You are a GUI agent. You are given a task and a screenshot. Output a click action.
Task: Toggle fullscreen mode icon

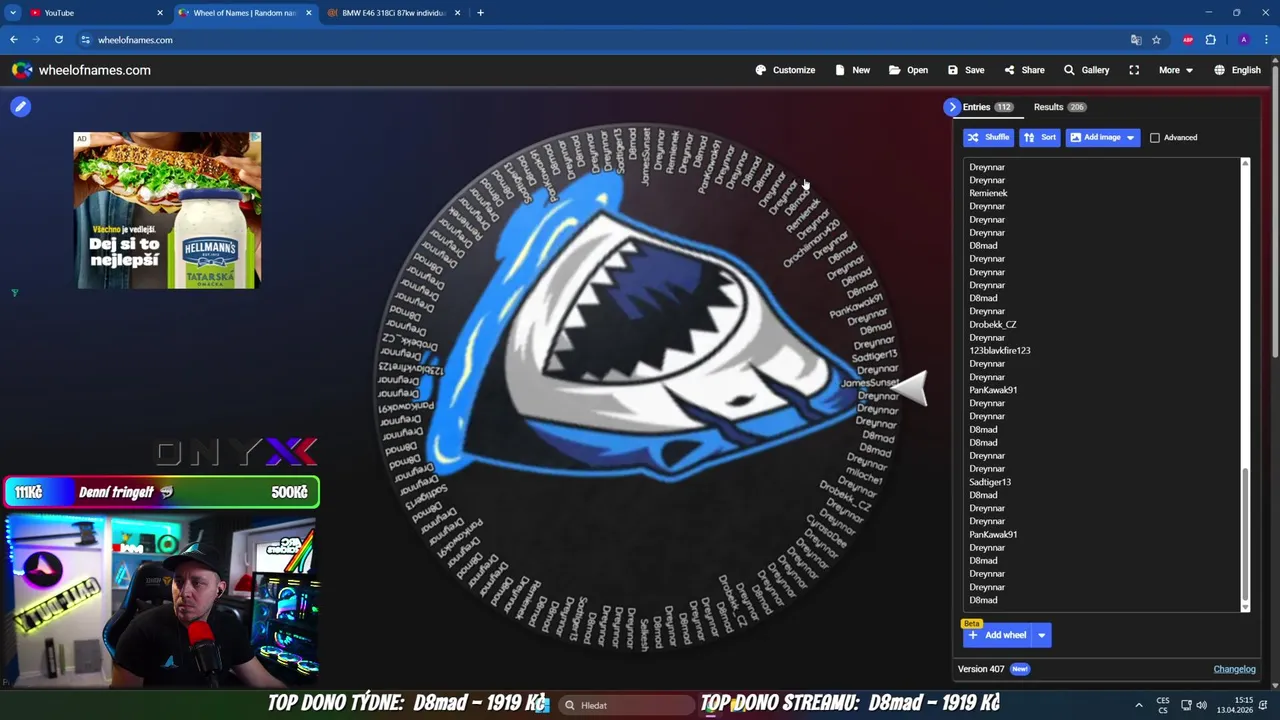(1134, 70)
